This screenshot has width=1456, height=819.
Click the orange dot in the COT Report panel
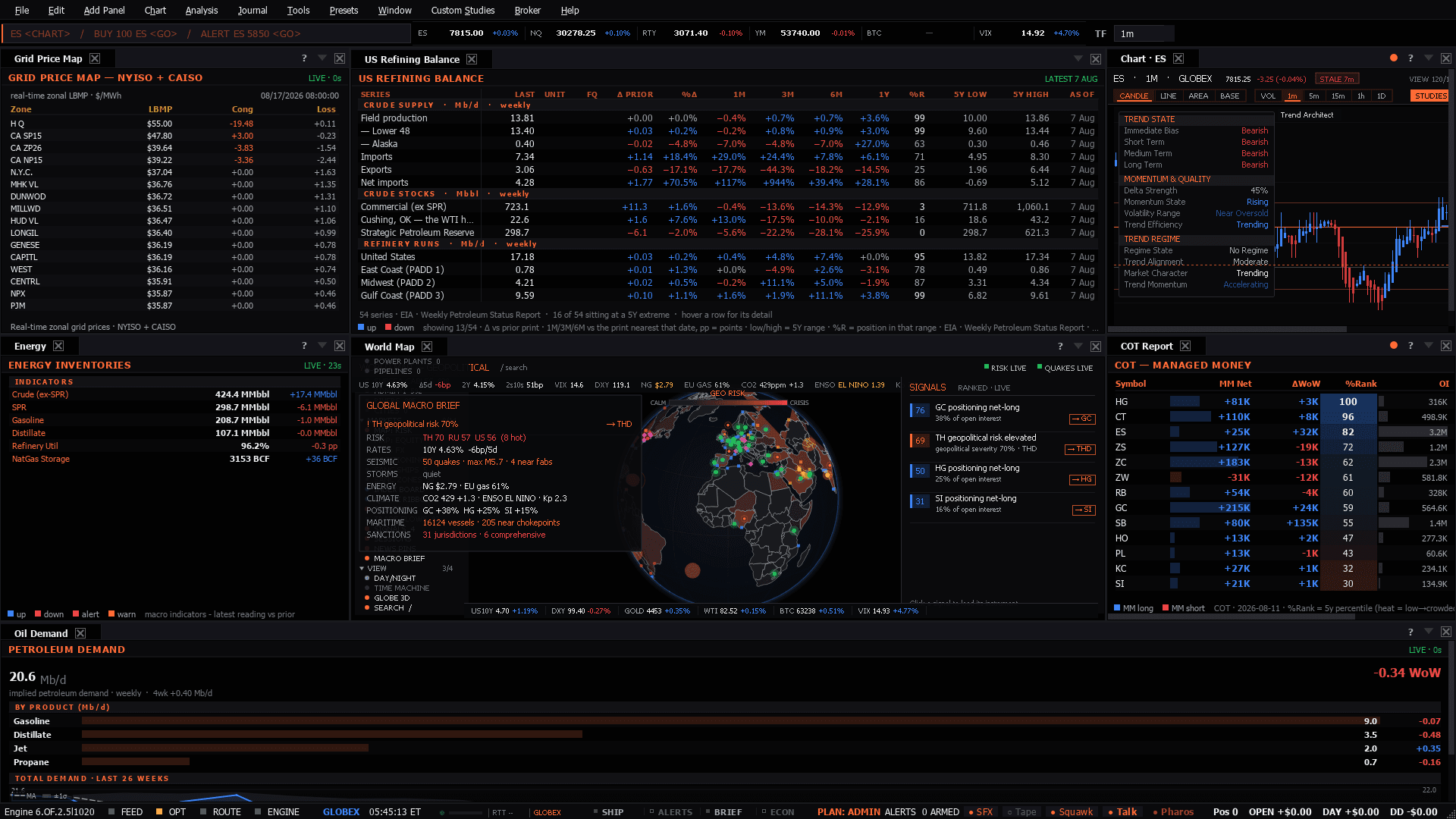coord(1394,345)
